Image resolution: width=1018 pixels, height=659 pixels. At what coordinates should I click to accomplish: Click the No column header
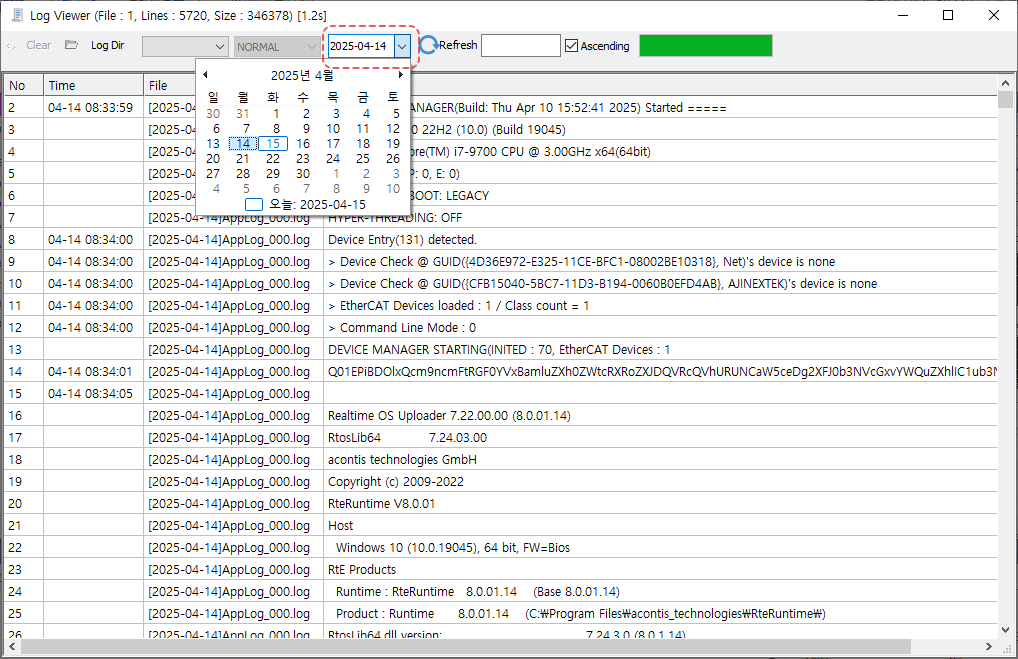(24, 85)
